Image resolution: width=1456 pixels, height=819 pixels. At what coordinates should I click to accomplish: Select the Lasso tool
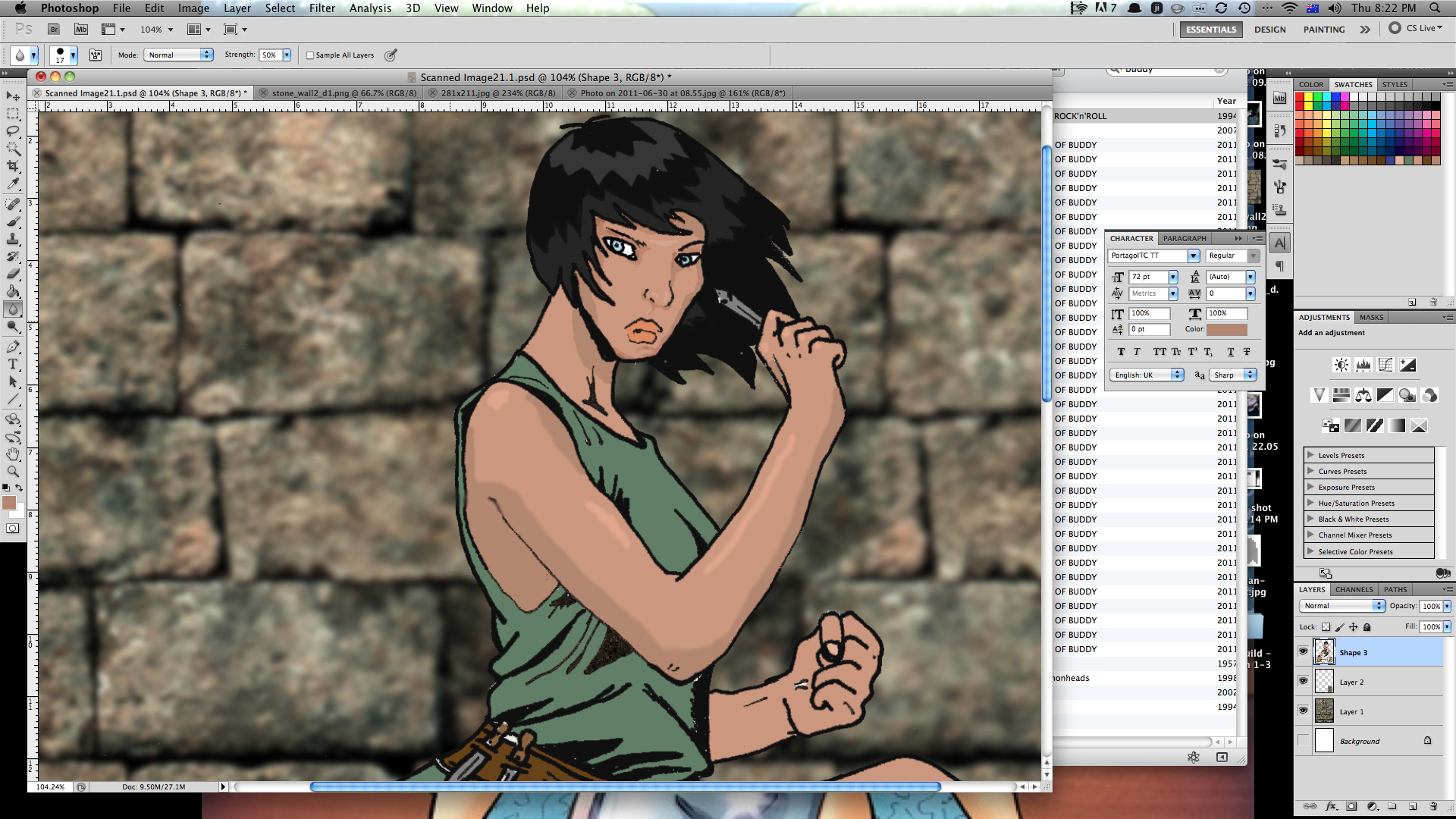[x=13, y=131]
